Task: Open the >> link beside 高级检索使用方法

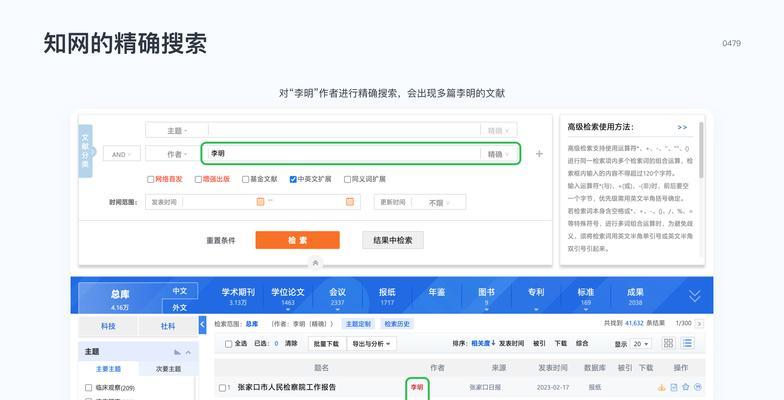Action: 682,128
